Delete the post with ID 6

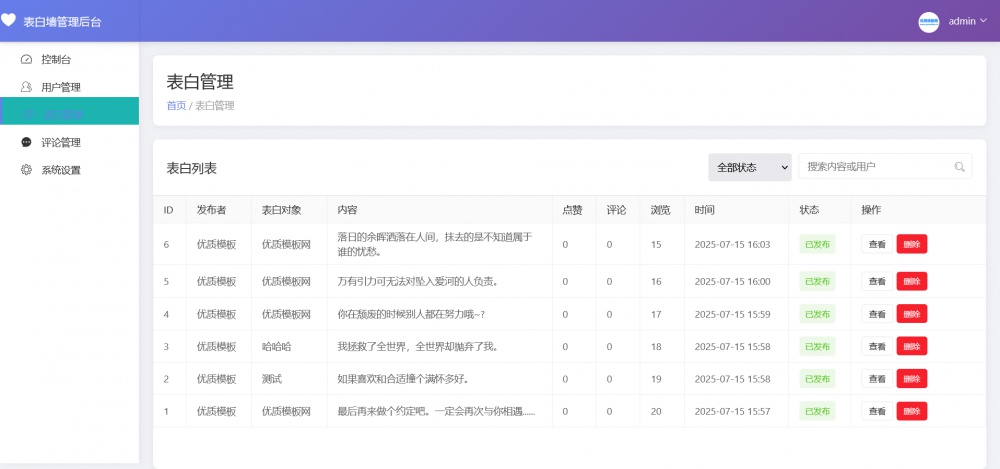912,244
